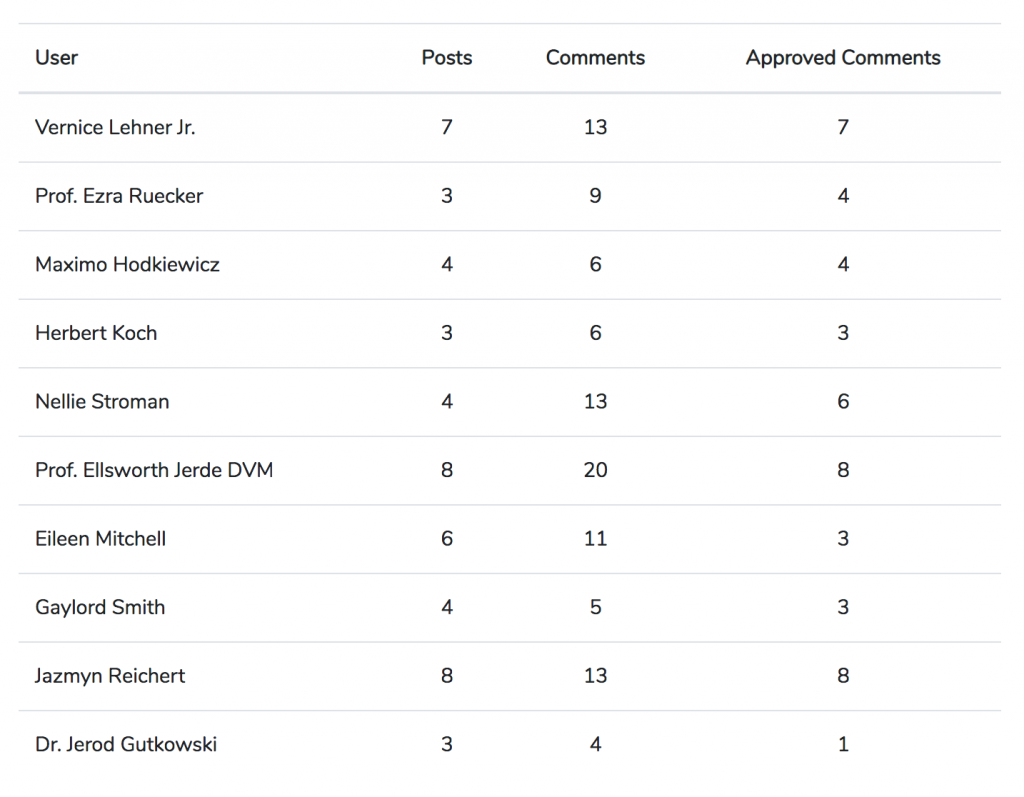The width and height of the screenshot is (1024, 797).
Task: Select Maximo Hodkiewicz in the table
Action: 127,265
